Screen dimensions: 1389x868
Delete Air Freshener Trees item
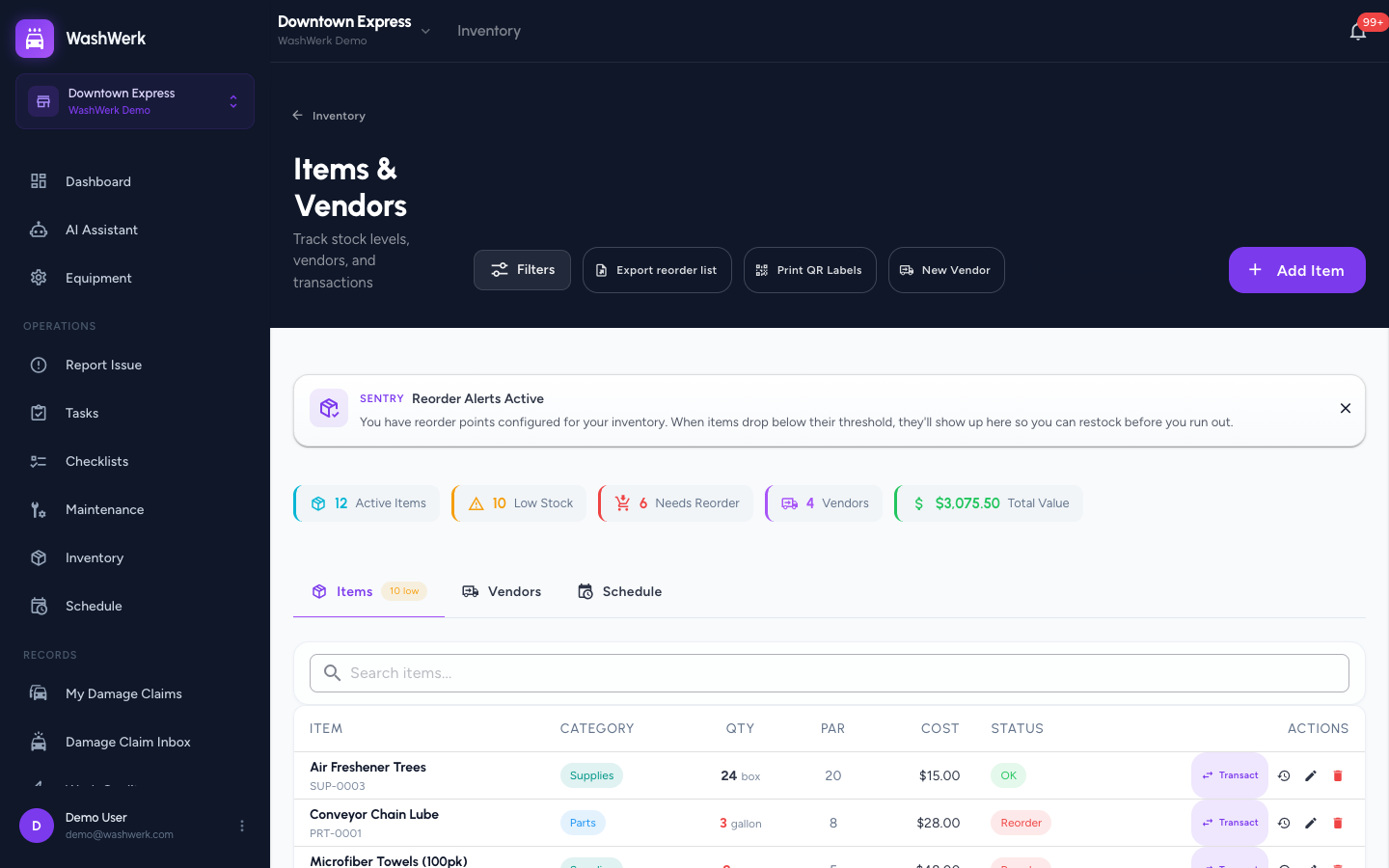(x=1338, y=775)
